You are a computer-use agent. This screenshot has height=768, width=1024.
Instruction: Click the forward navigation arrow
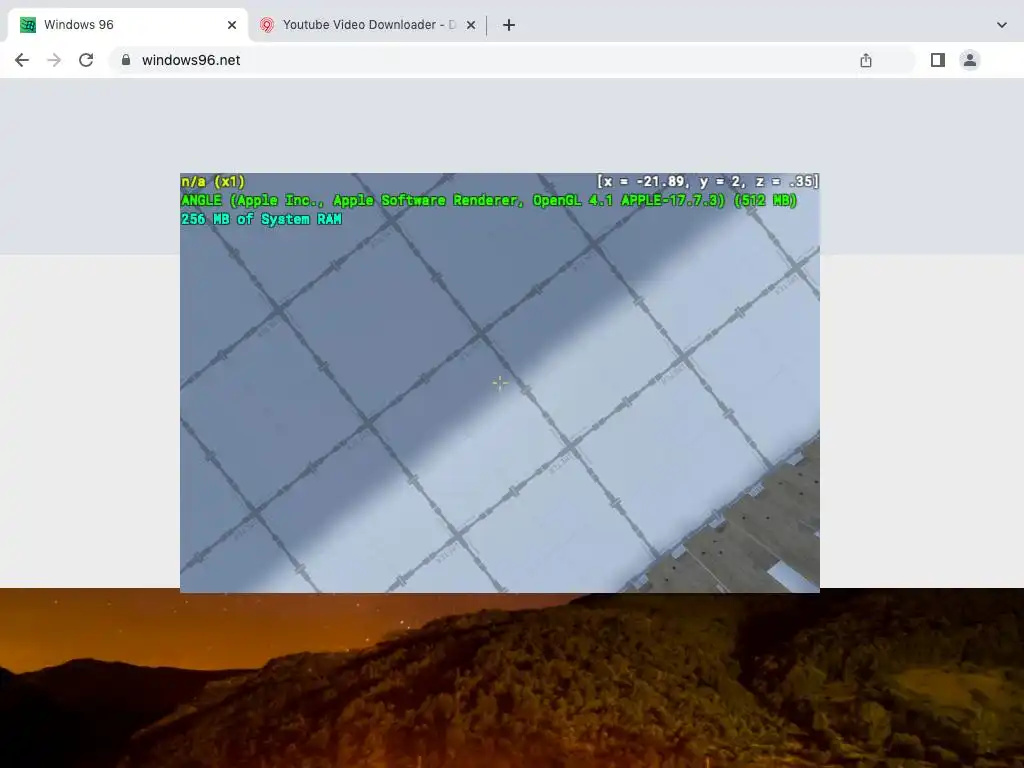[x=54, y=60]
